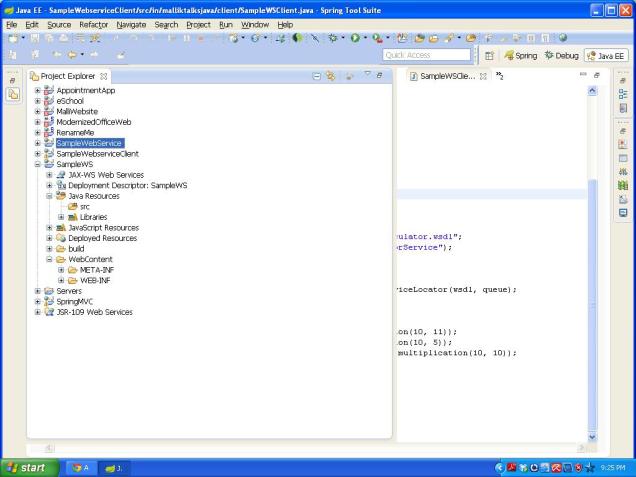Click the editor vertical scrollbar thumb
This screenshot has height=477, width=636.
pos(592,304)
